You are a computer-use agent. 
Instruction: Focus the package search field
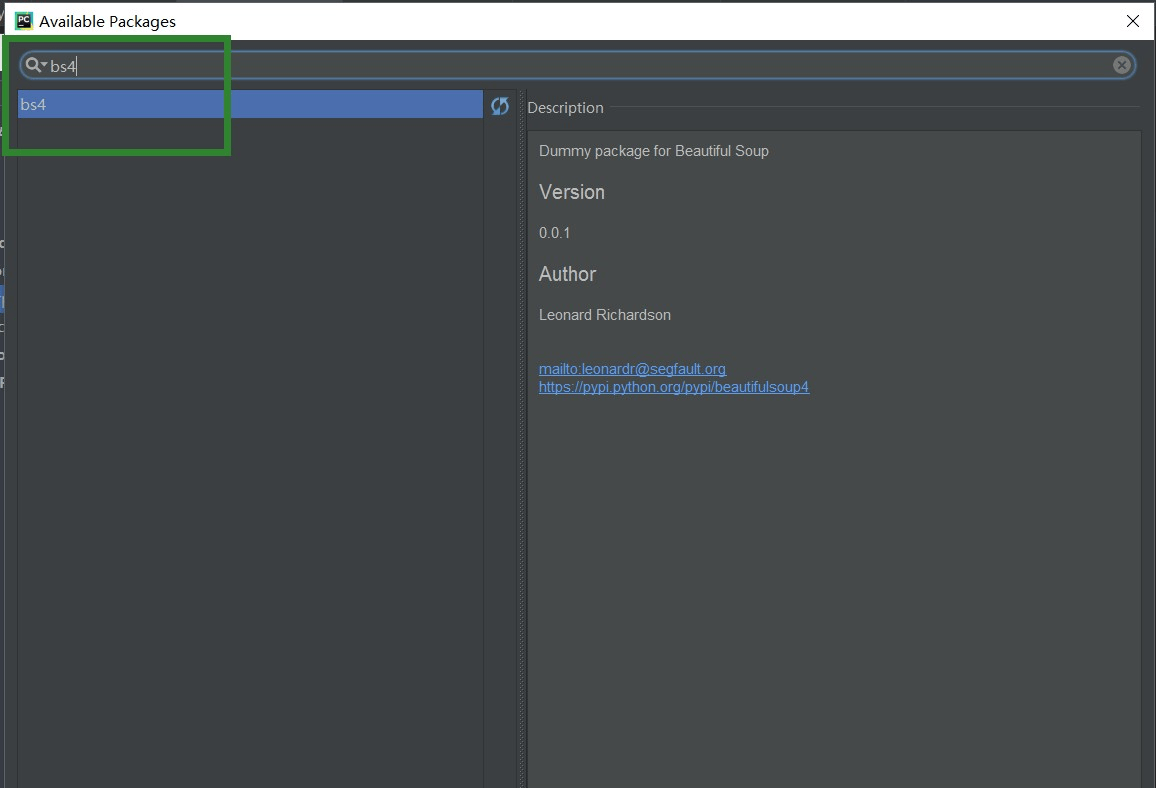577,66
